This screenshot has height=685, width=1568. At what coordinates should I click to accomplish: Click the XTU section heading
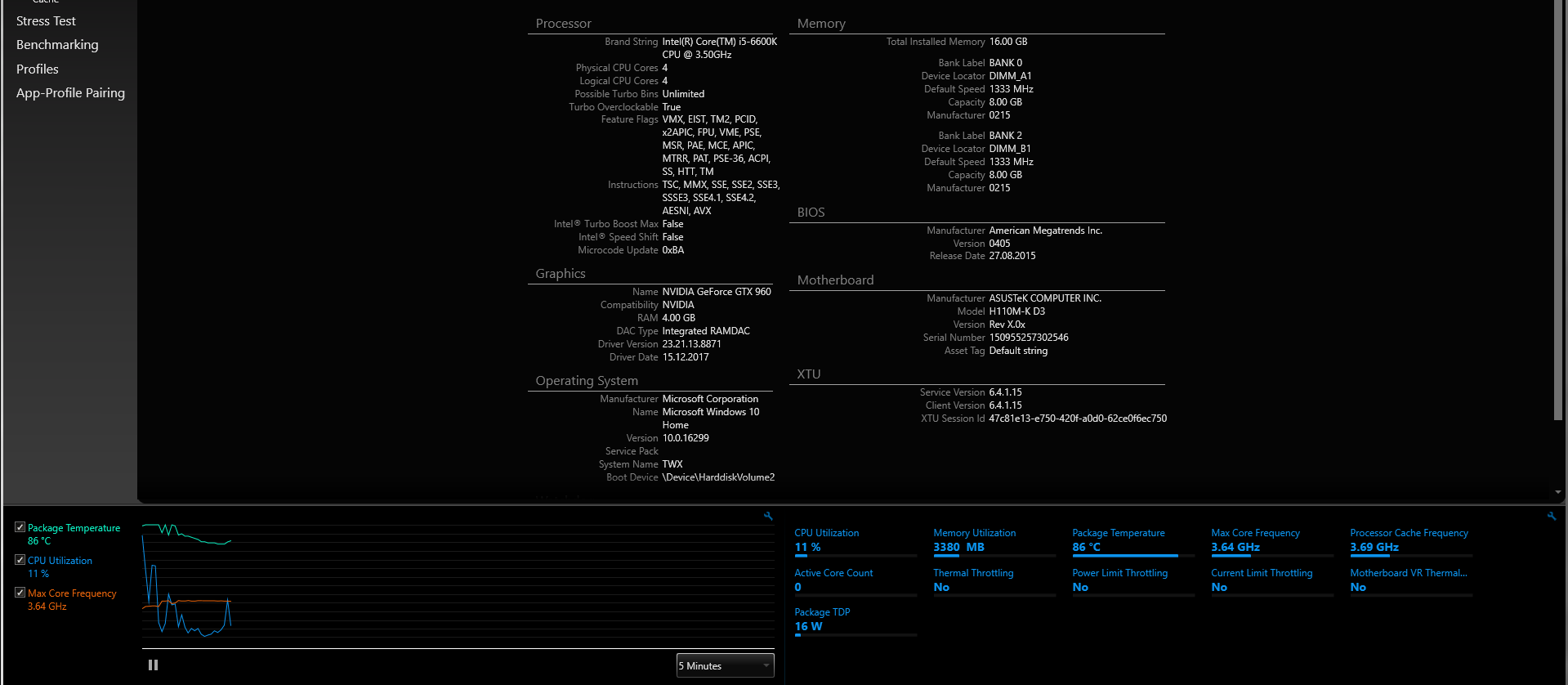[809, 374]
